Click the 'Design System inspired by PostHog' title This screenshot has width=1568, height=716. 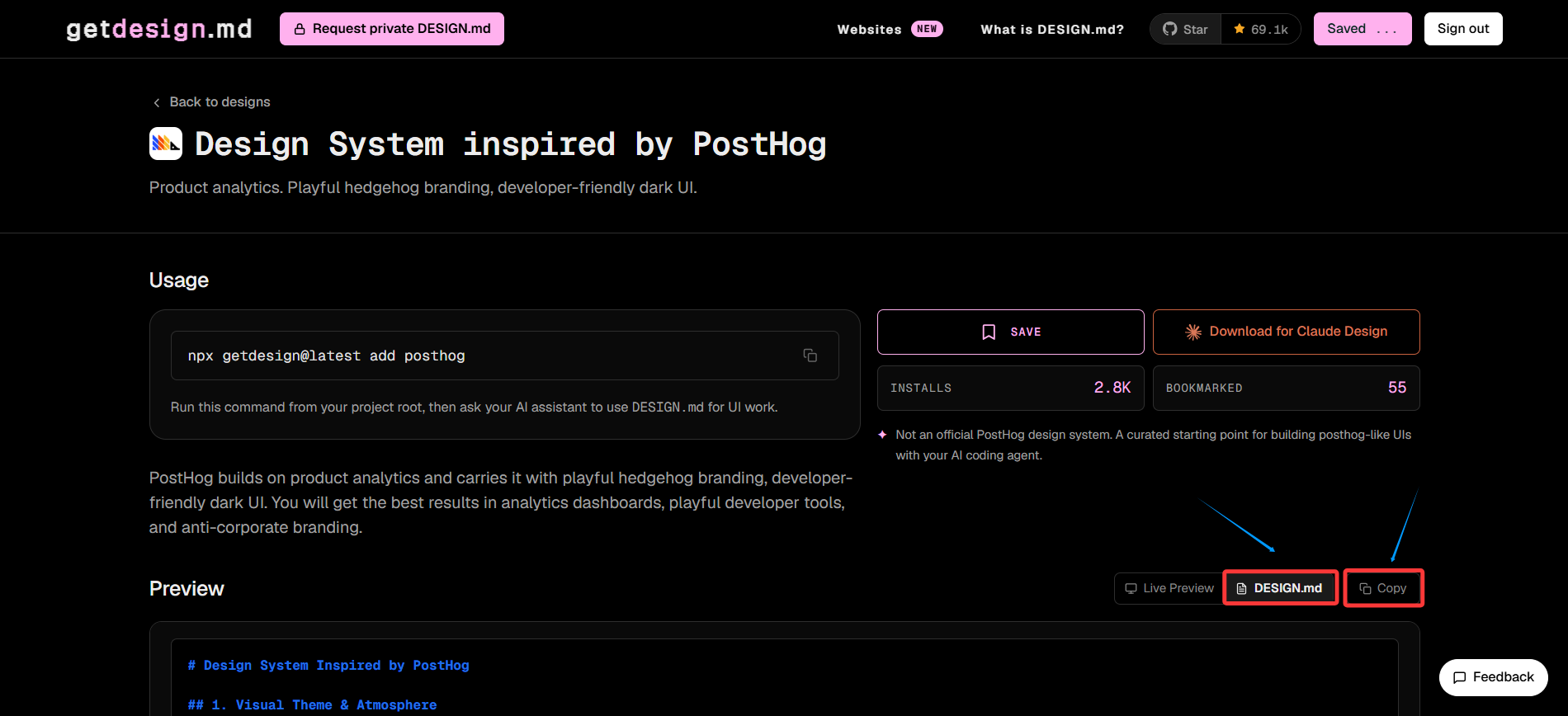tap(511, 144)
